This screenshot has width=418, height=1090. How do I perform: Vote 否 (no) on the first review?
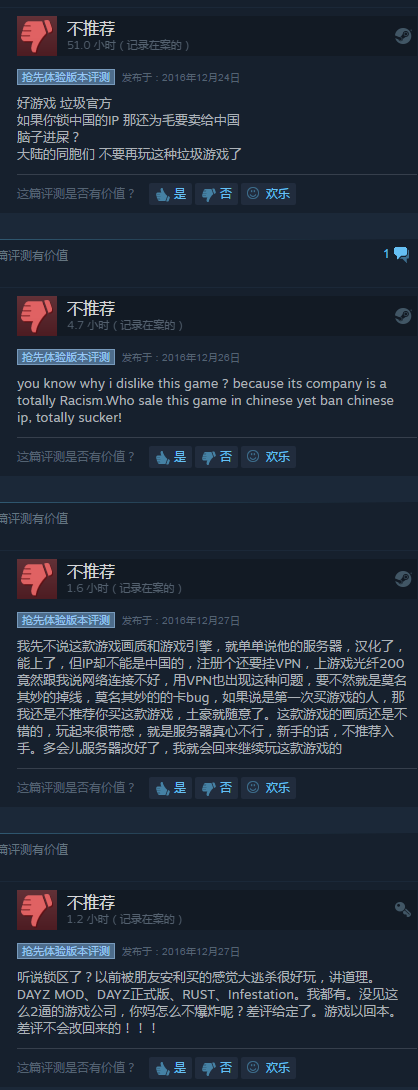(x=216, y=194)
